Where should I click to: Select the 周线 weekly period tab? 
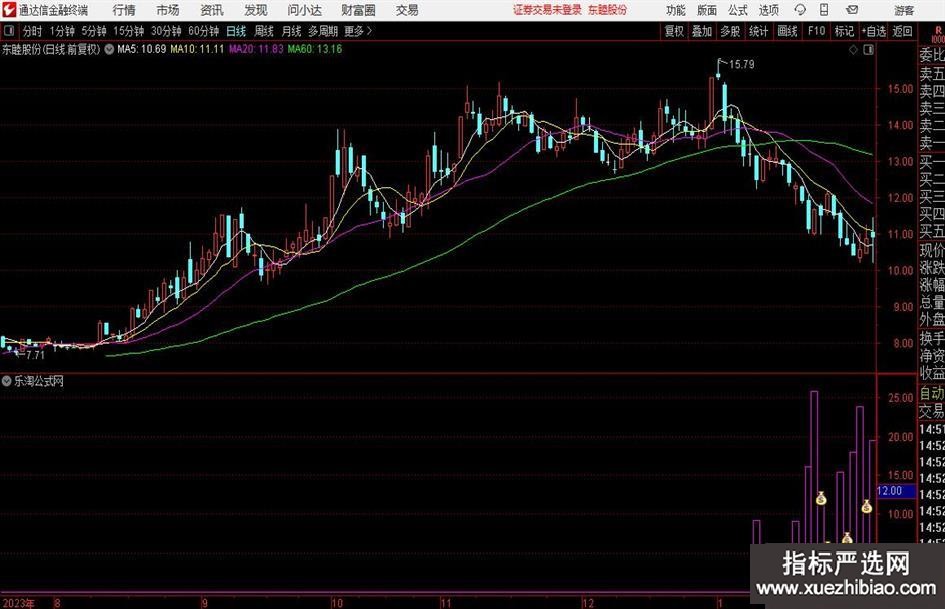(264, 31)
